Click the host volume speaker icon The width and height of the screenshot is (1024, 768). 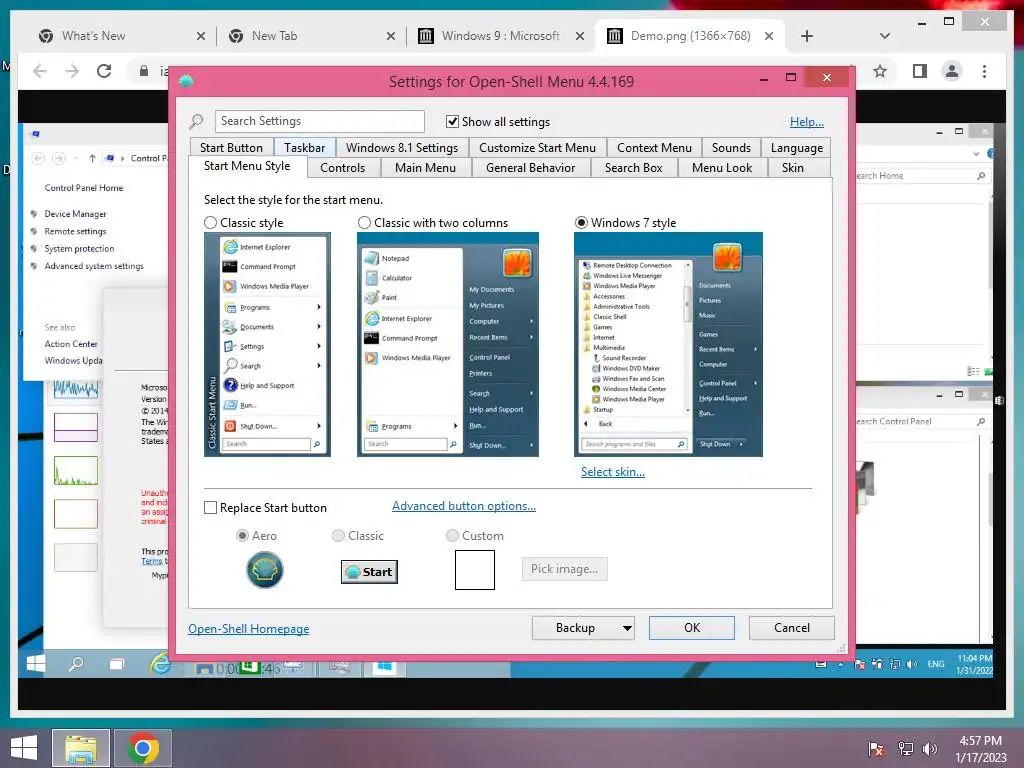point(930,748)
